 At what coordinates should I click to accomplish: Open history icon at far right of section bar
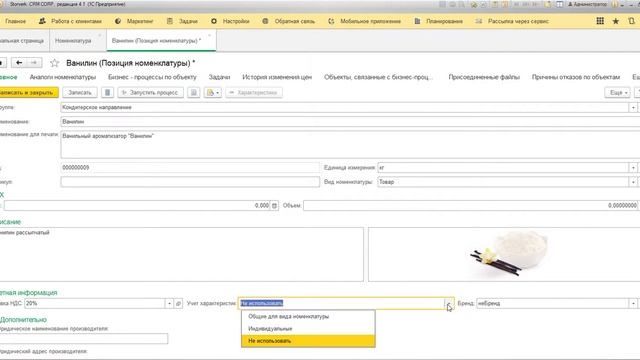[632, 21]
